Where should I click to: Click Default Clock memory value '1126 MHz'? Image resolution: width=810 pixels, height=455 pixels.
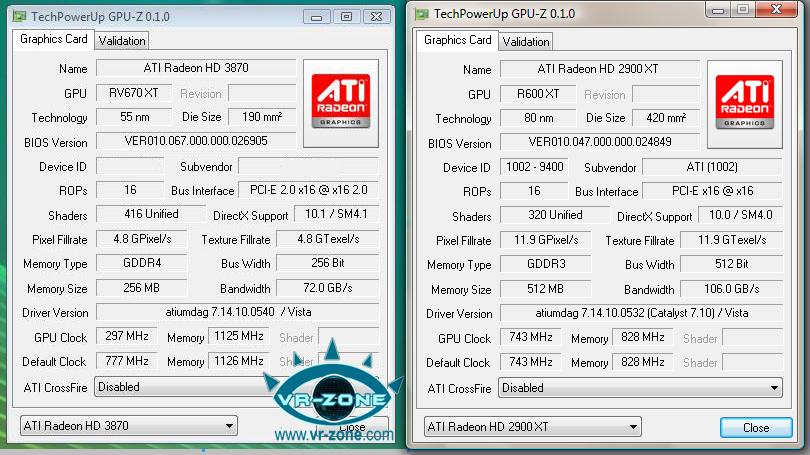[239, 360]
